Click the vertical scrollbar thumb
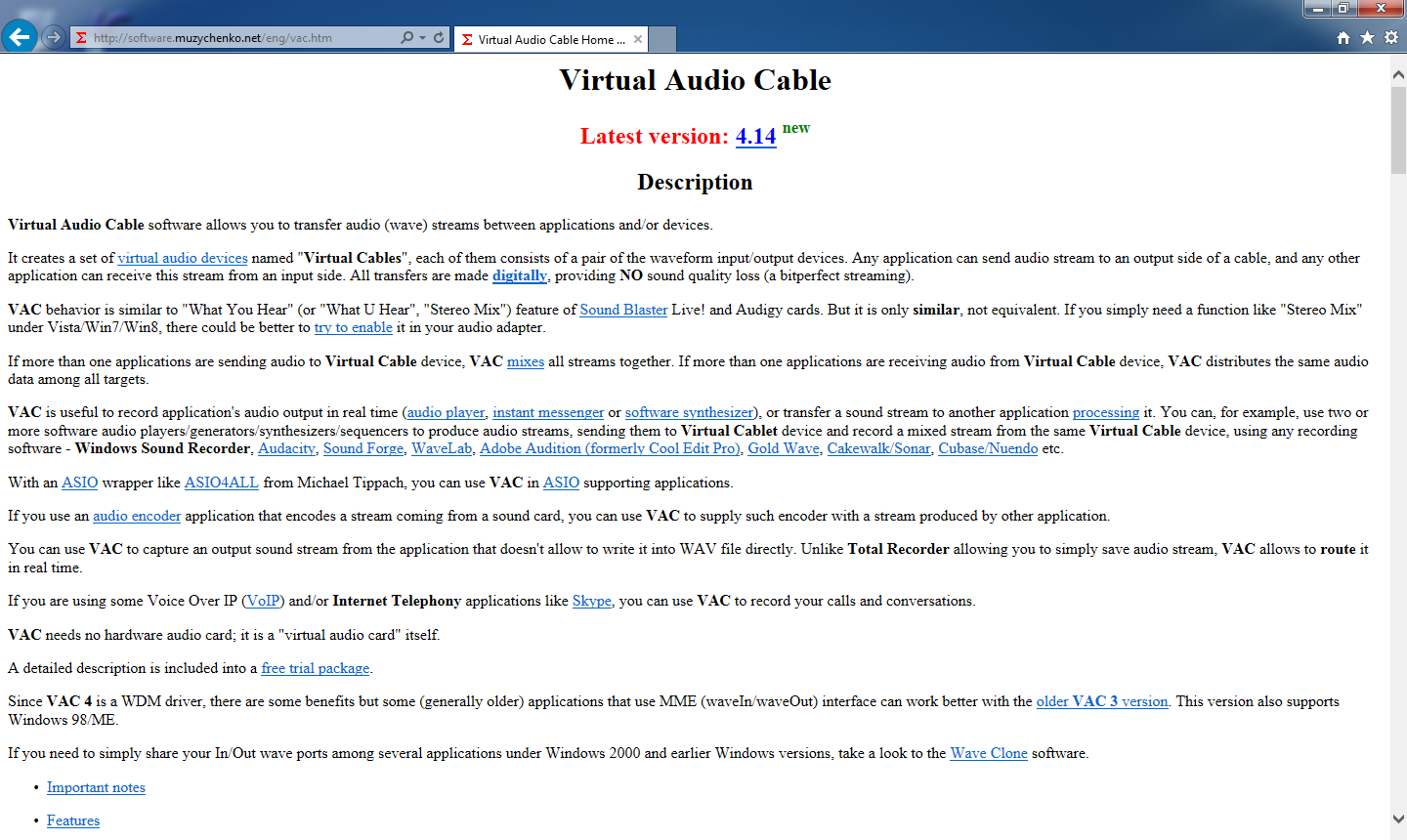 (1398, 130)
